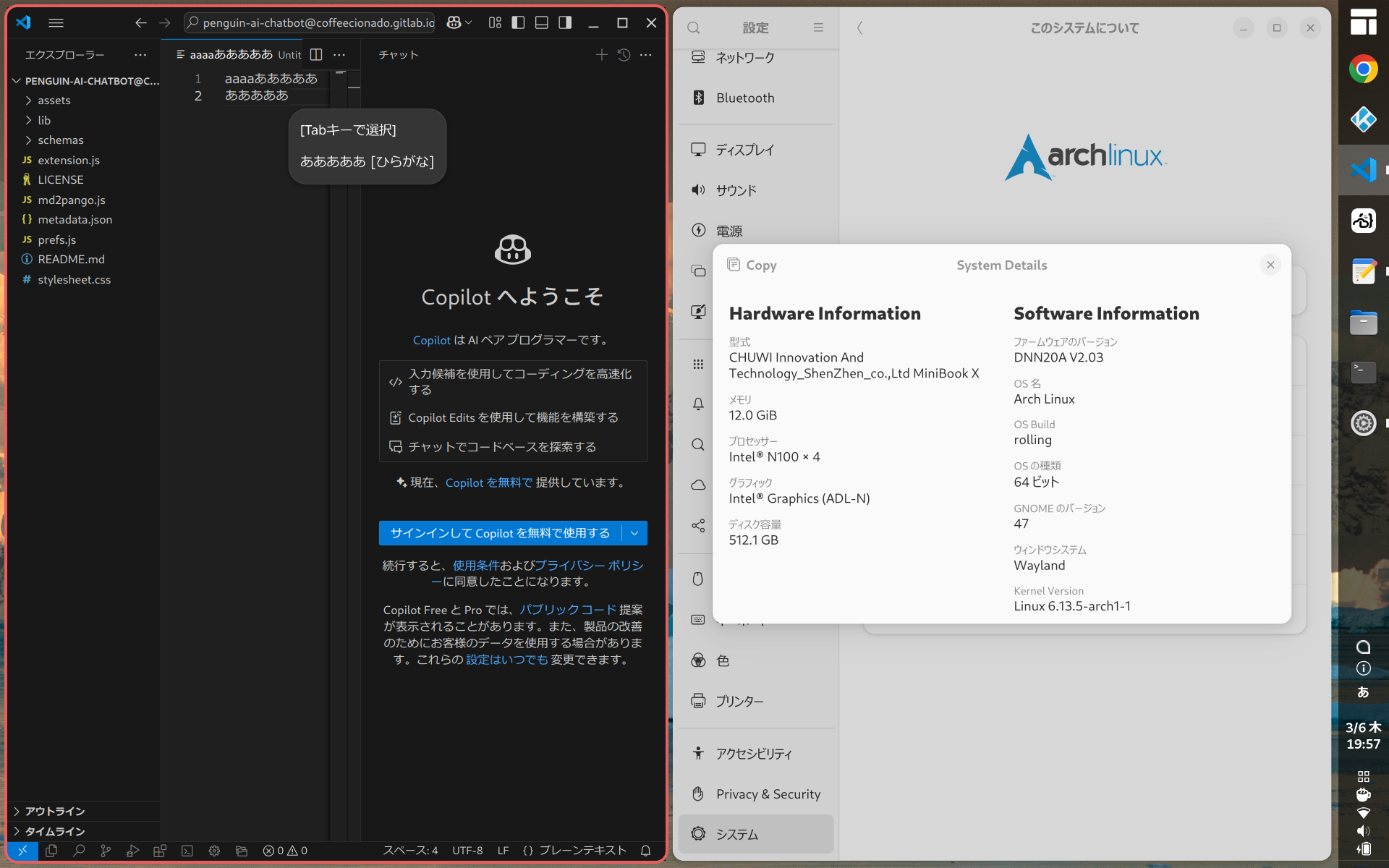Open the 設定はいつでも link
The width and height of the screenshot is (1389, 868).
(x=506, y=660)
